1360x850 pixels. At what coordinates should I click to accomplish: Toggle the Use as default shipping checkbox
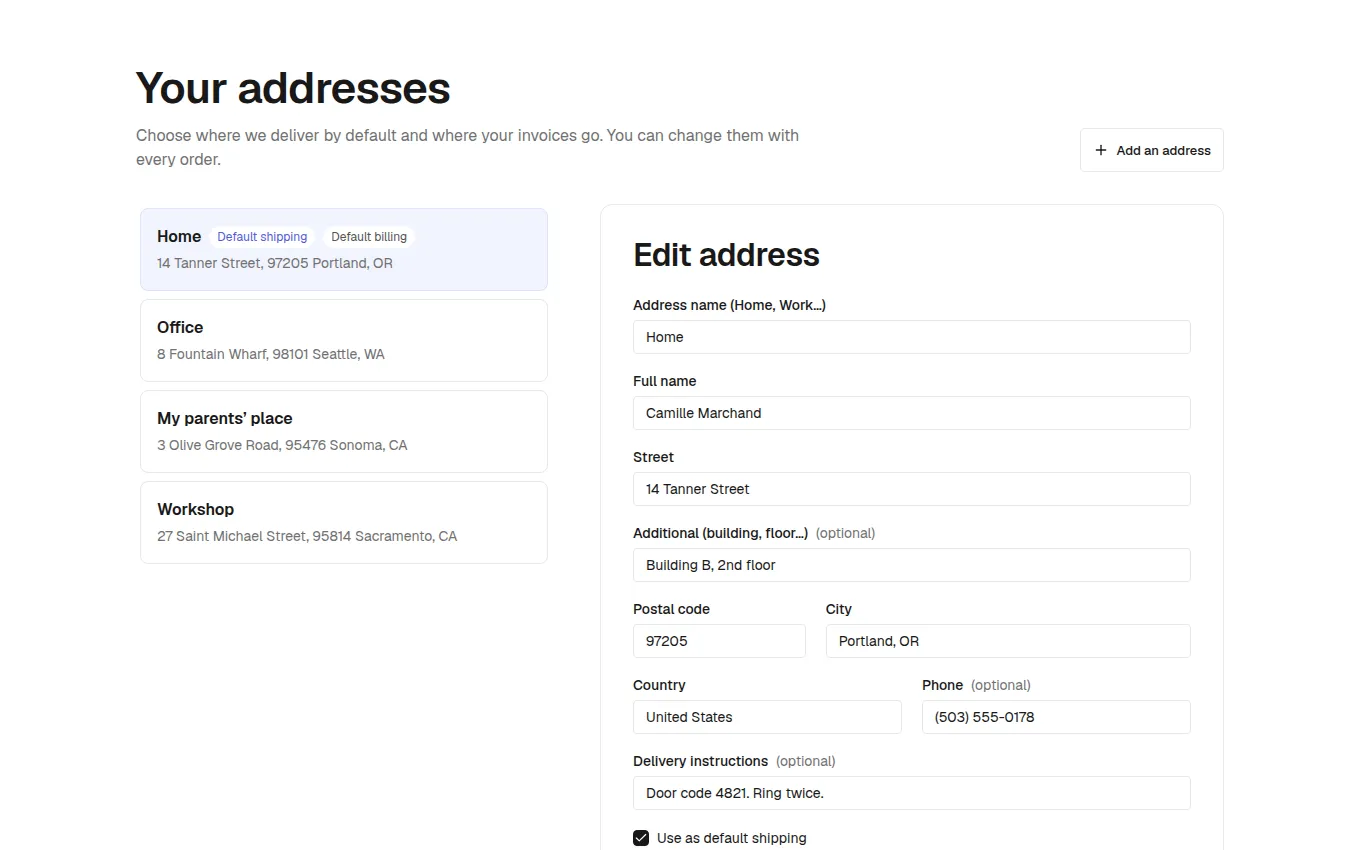[x=641, y=838]
